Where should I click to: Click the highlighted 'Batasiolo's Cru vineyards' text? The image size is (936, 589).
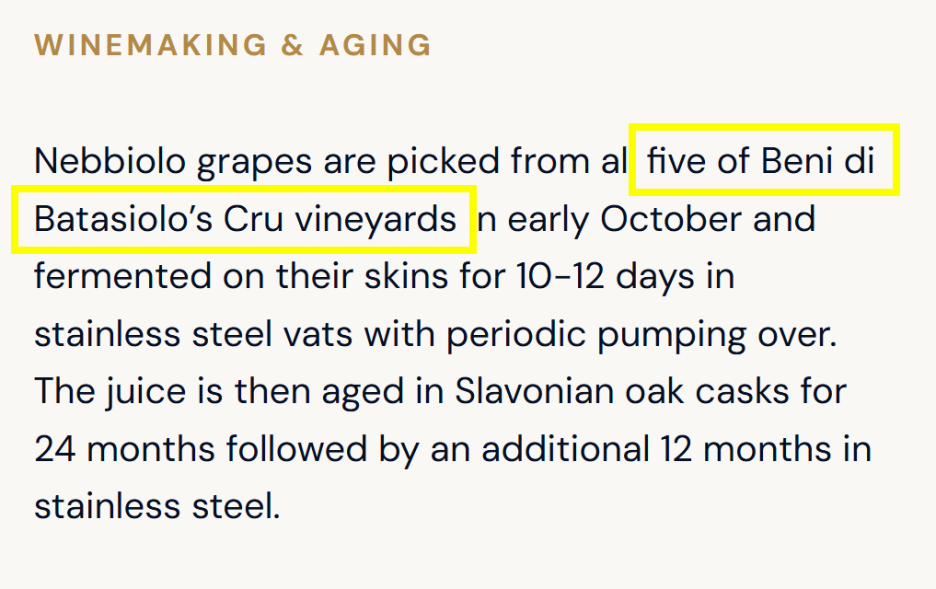[245, 219]
